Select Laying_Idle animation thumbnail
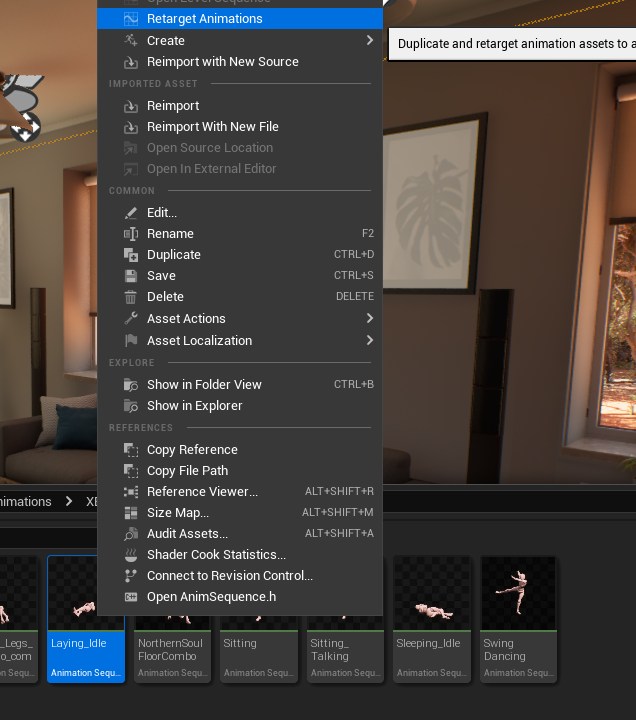 pyautogui.click(x=86, y=619)
